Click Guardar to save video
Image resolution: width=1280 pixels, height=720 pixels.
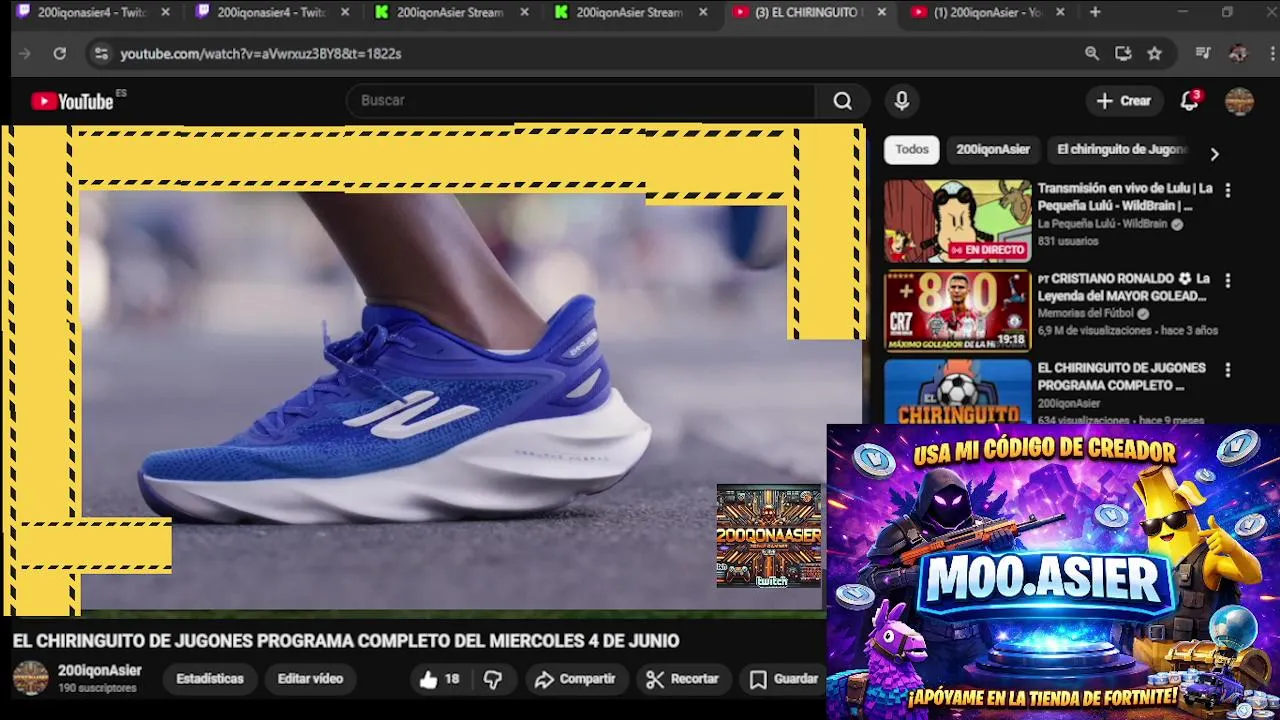click(x=785, y=680)
